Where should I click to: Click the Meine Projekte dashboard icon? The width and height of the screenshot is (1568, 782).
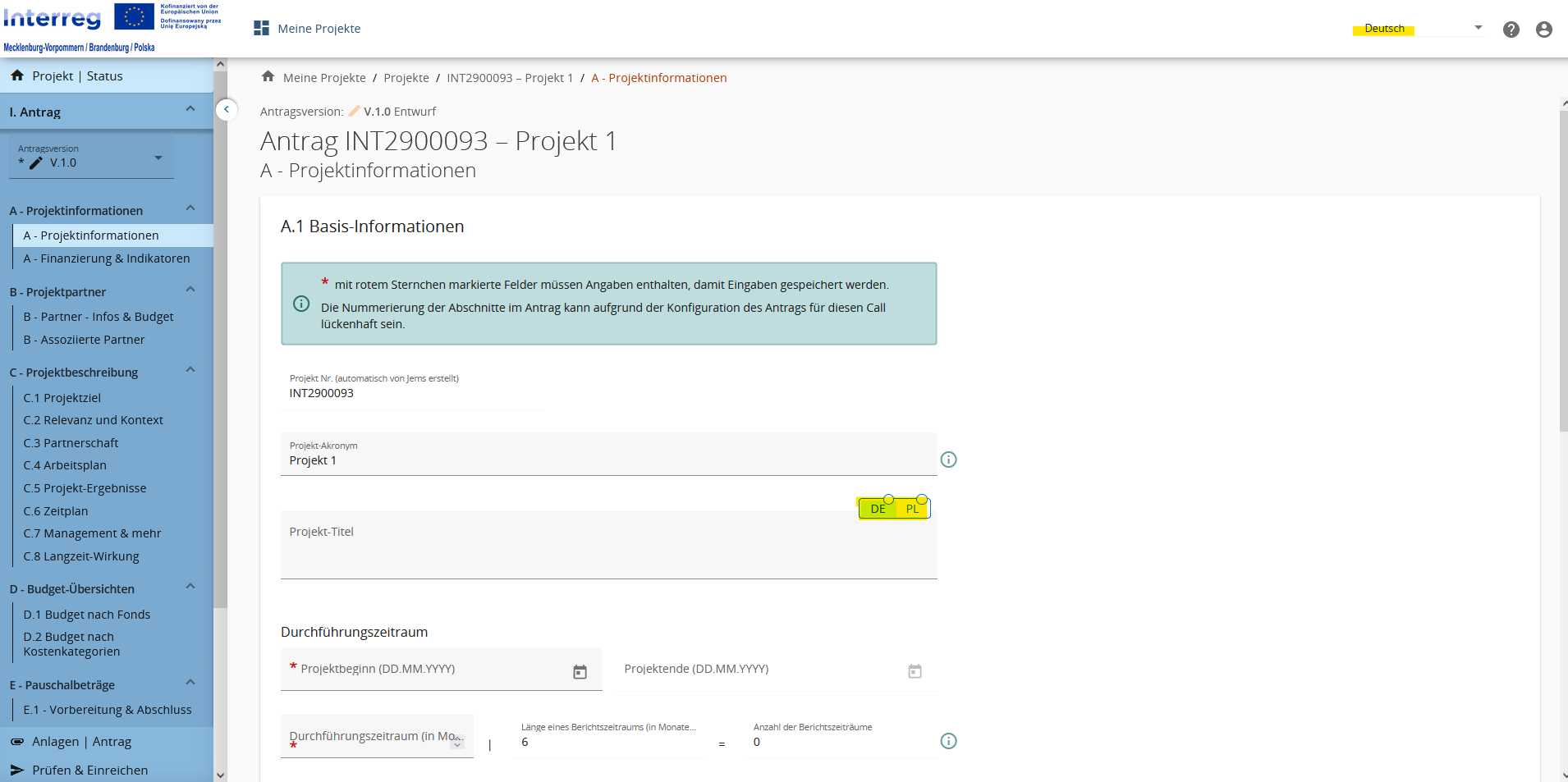click(262, 29)
